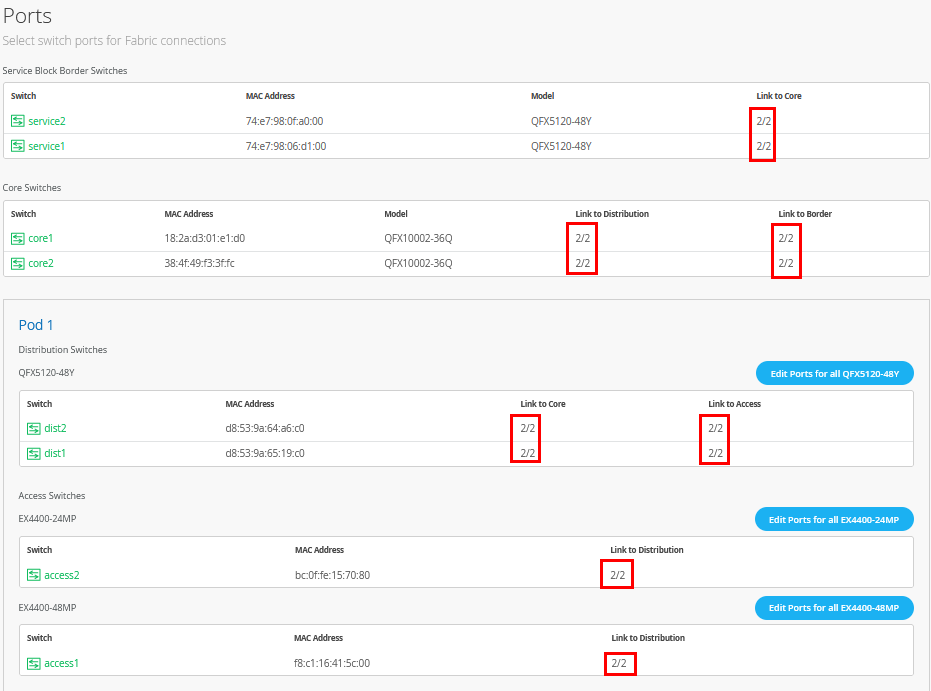Click the switch icon beside dist1

pos(34,454)
